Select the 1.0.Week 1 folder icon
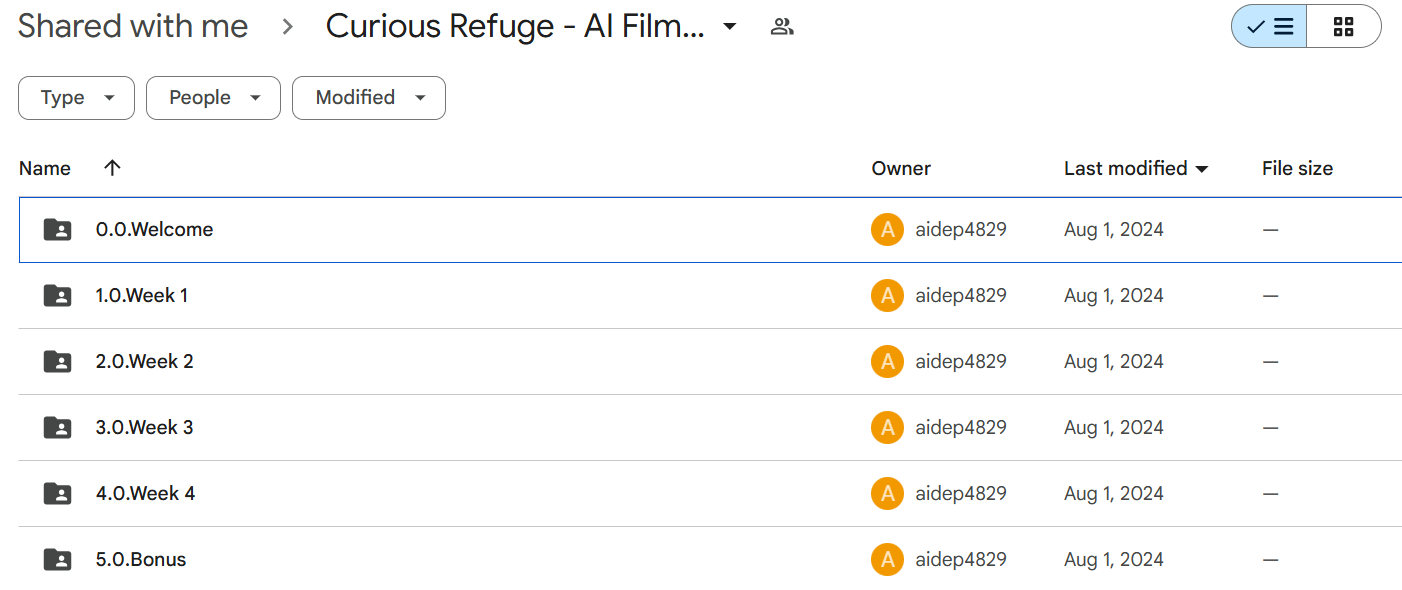 click(58, 296)
